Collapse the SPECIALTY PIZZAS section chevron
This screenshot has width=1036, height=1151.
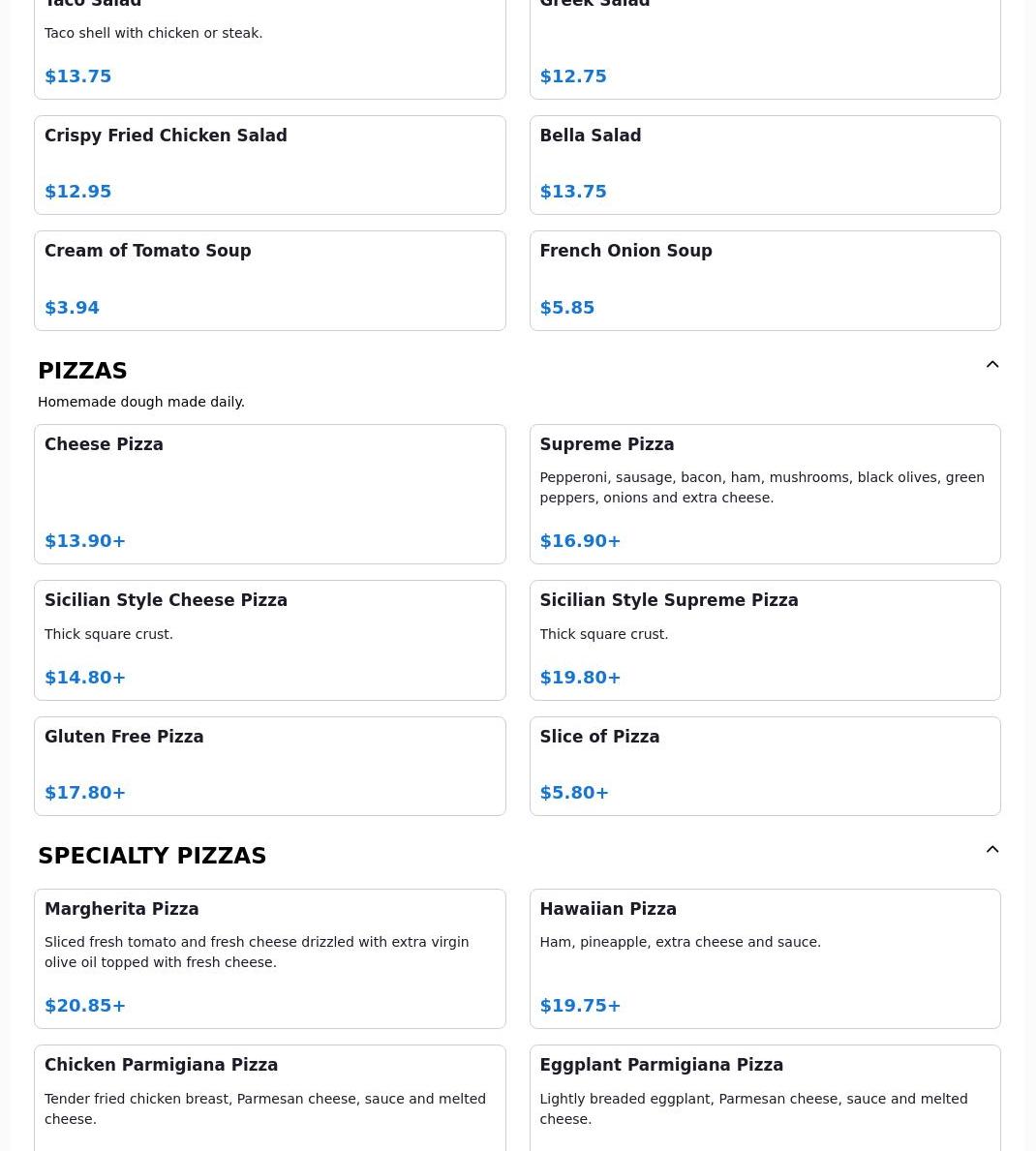[x=991, y=850]
